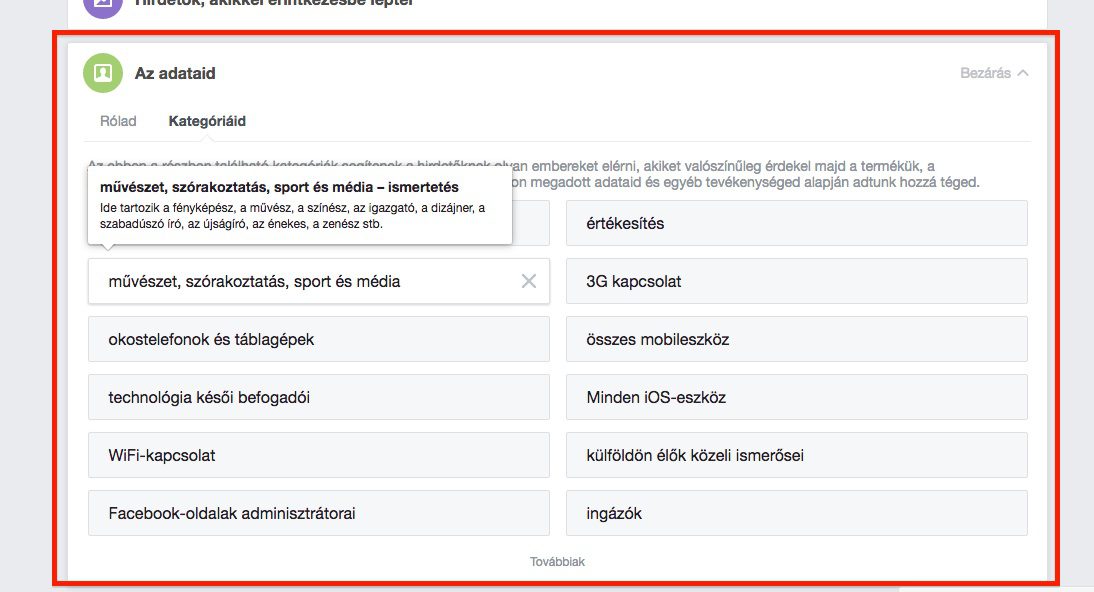1094x592 pixels.
Task: Collapse the section with the Bezárás chevron
Action: click(994, 72)
